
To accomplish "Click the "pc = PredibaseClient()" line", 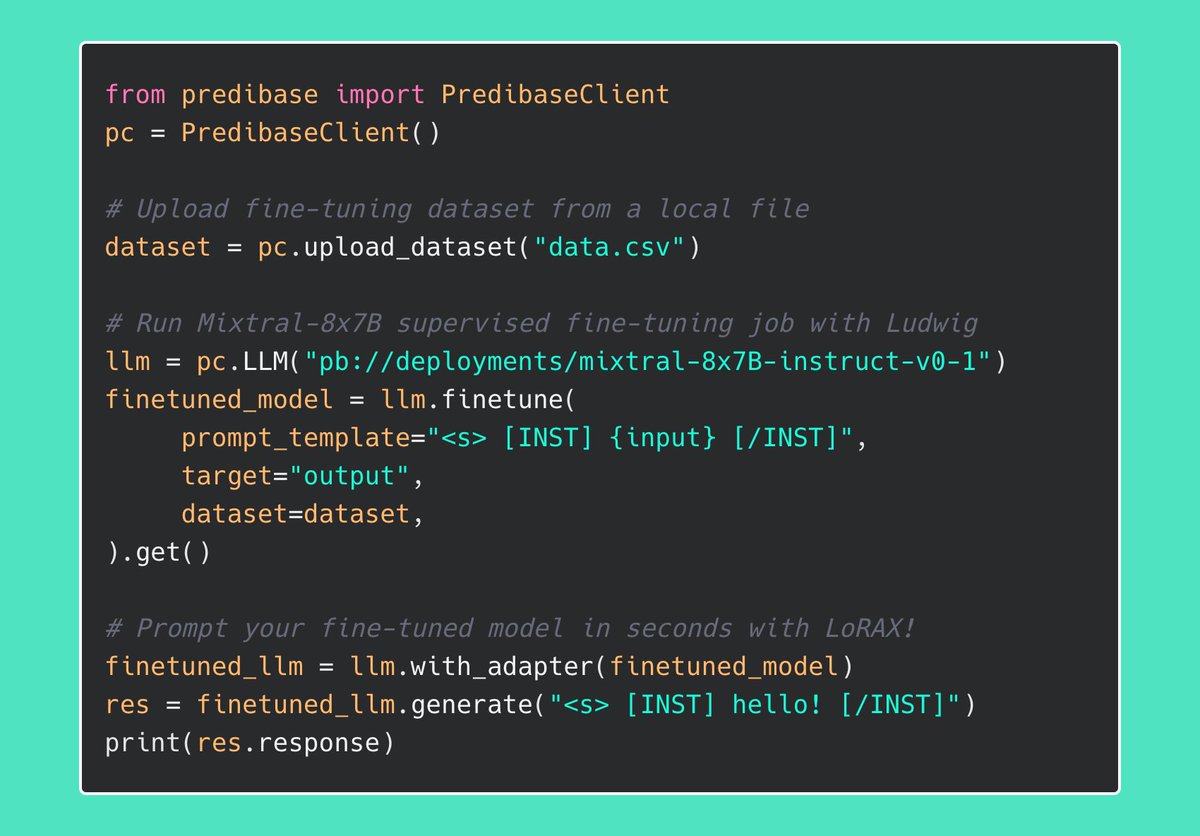I will 272,133.
